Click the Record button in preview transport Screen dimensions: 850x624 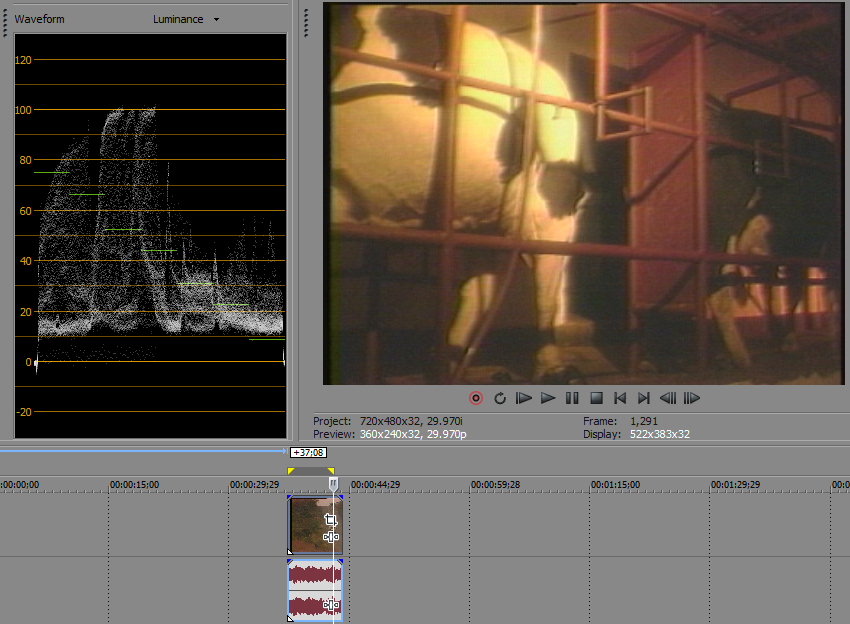tap(475, 398)
